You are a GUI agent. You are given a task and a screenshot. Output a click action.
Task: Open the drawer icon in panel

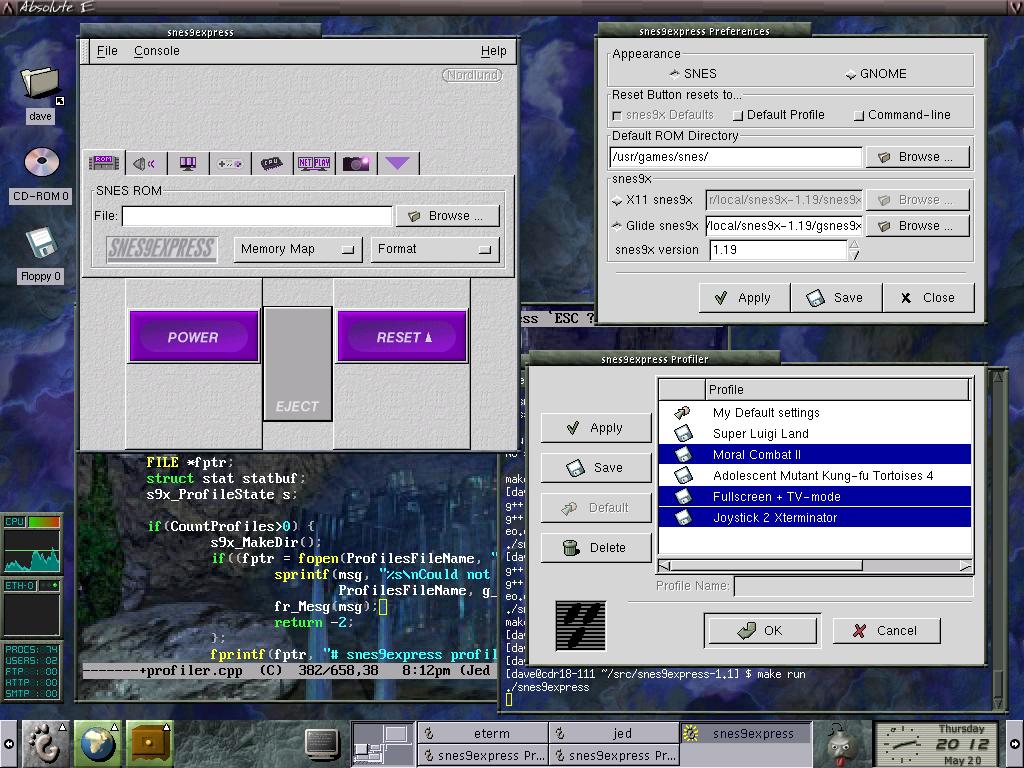150,743
